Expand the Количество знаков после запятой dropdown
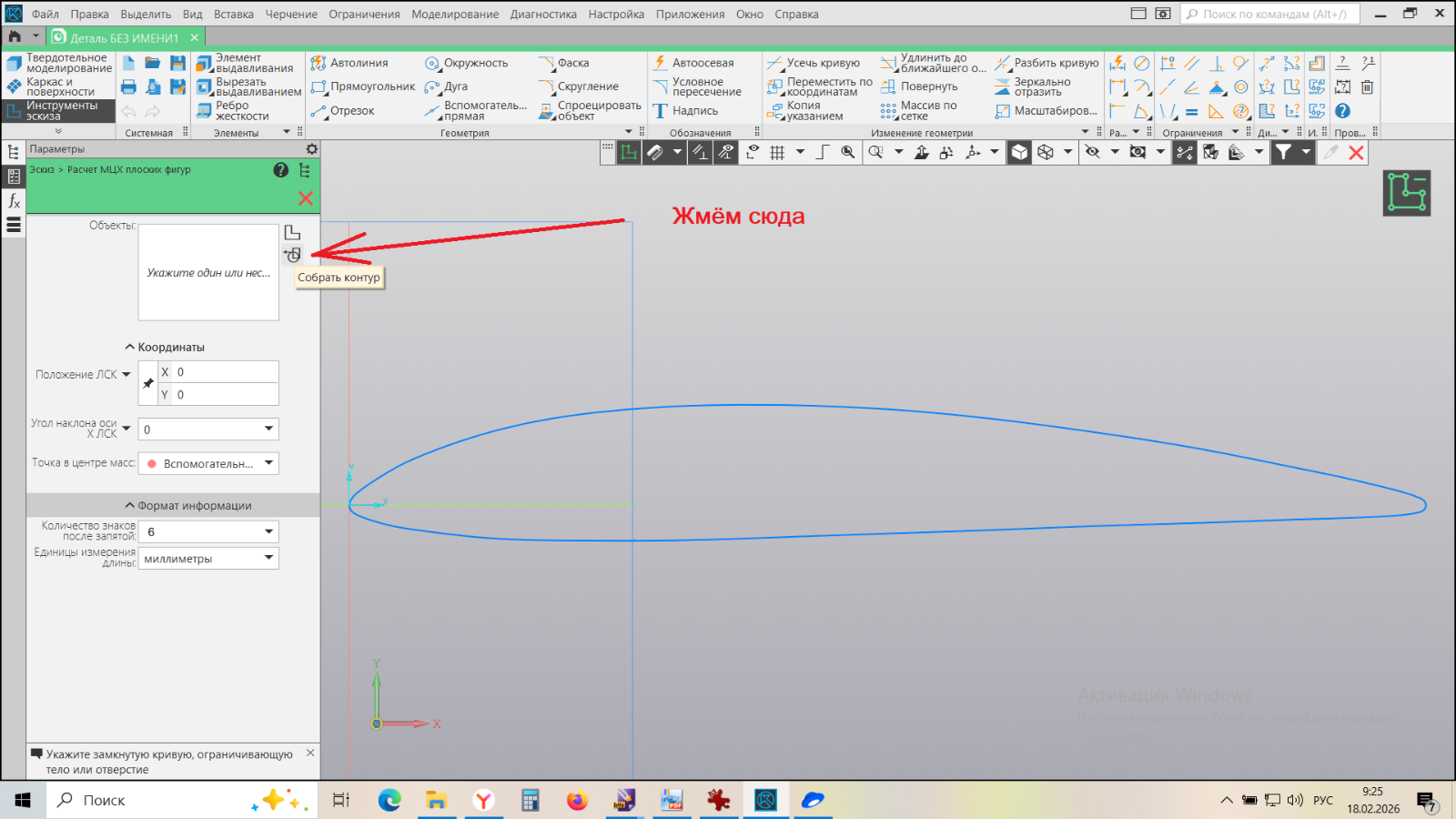This screenshot has height=819, width=1456. (x=208, y=532)
